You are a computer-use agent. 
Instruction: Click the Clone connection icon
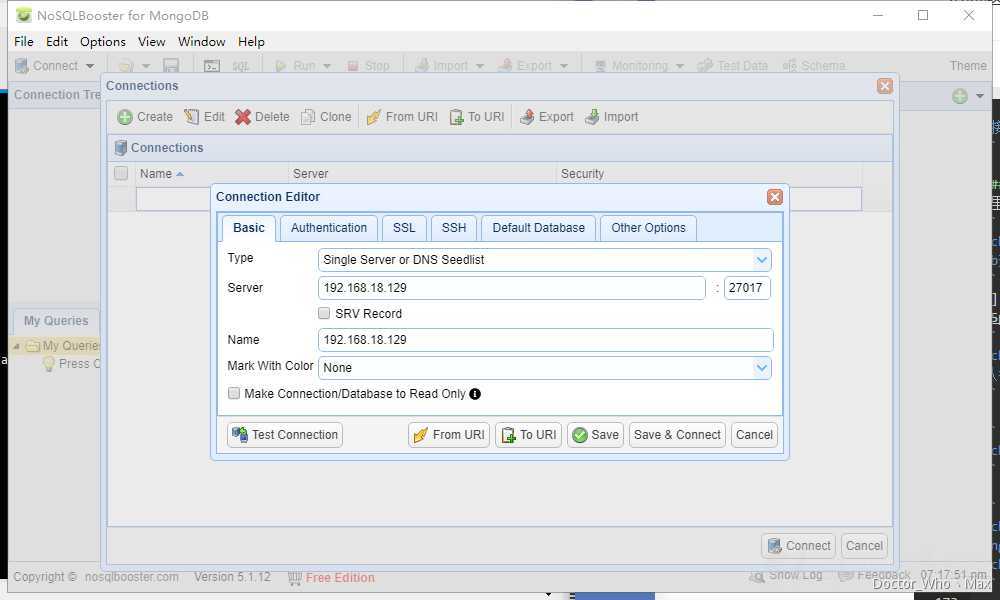click(x=308, y=117)
